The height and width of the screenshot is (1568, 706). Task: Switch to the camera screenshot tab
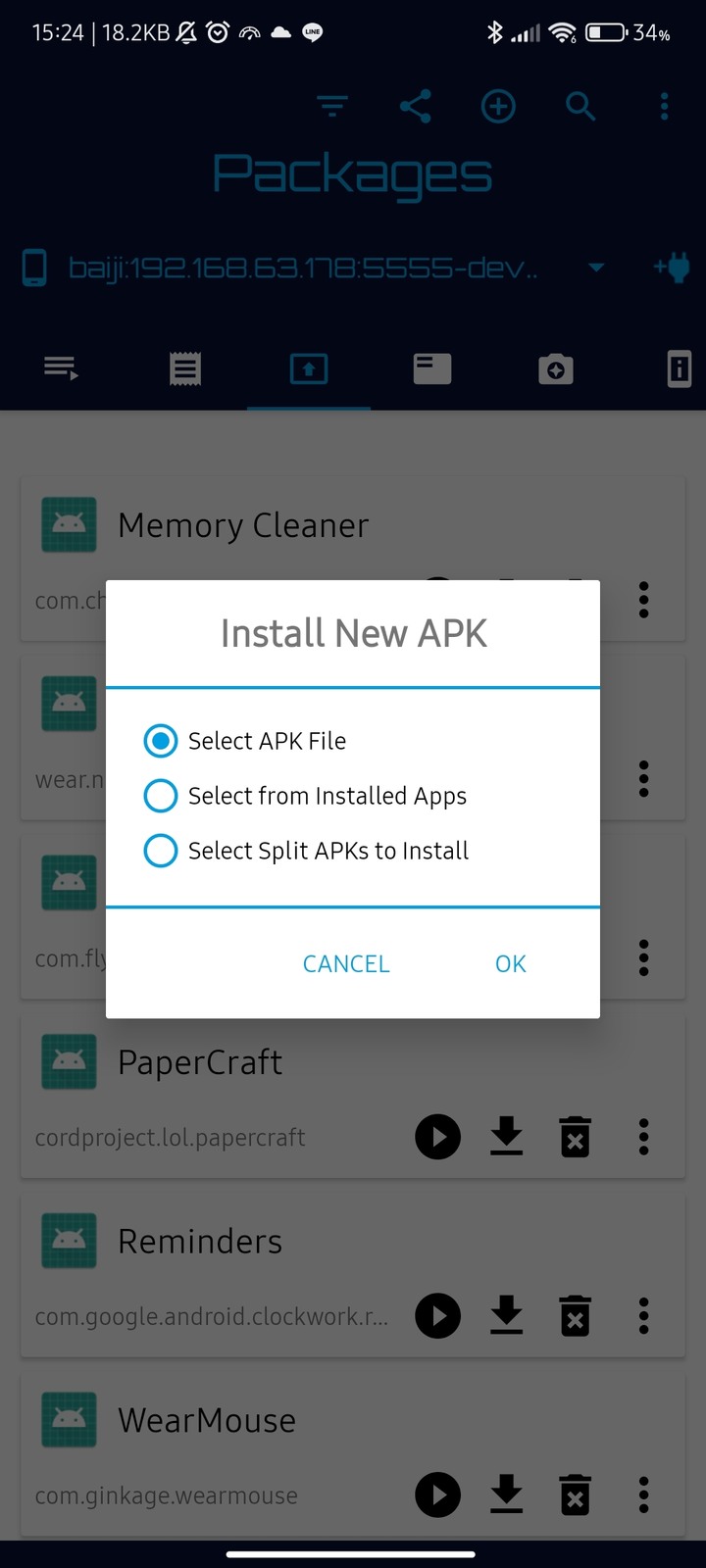(556, 369)
